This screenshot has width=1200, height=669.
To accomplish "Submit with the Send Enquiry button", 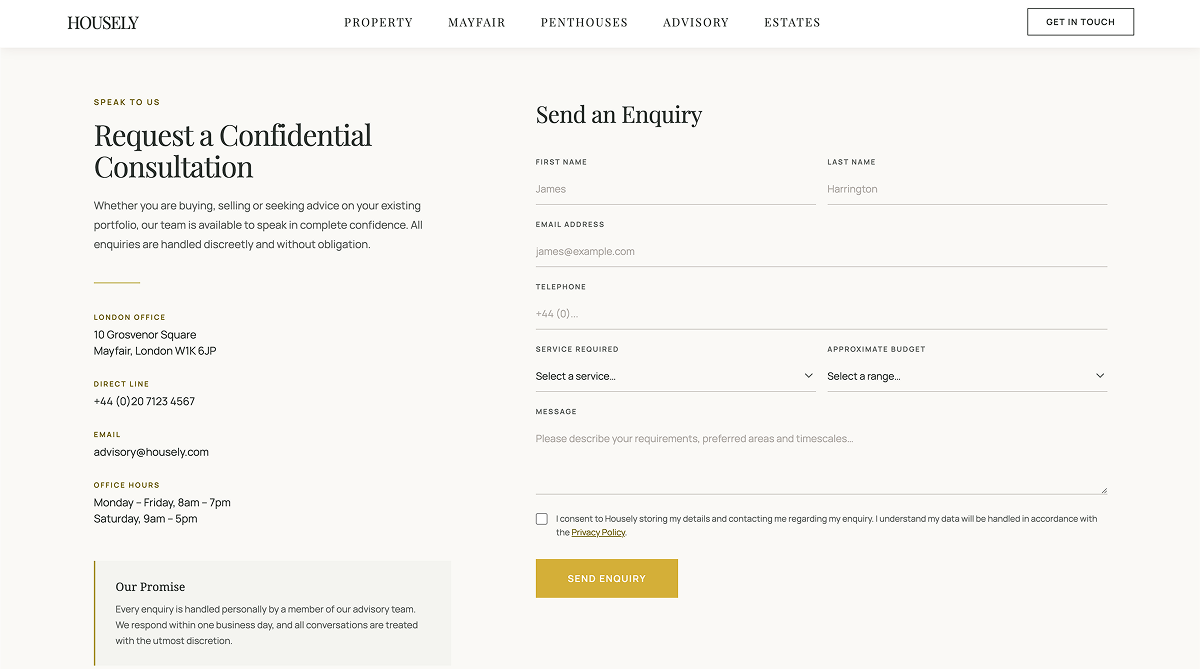I will [x=606, y=578].
